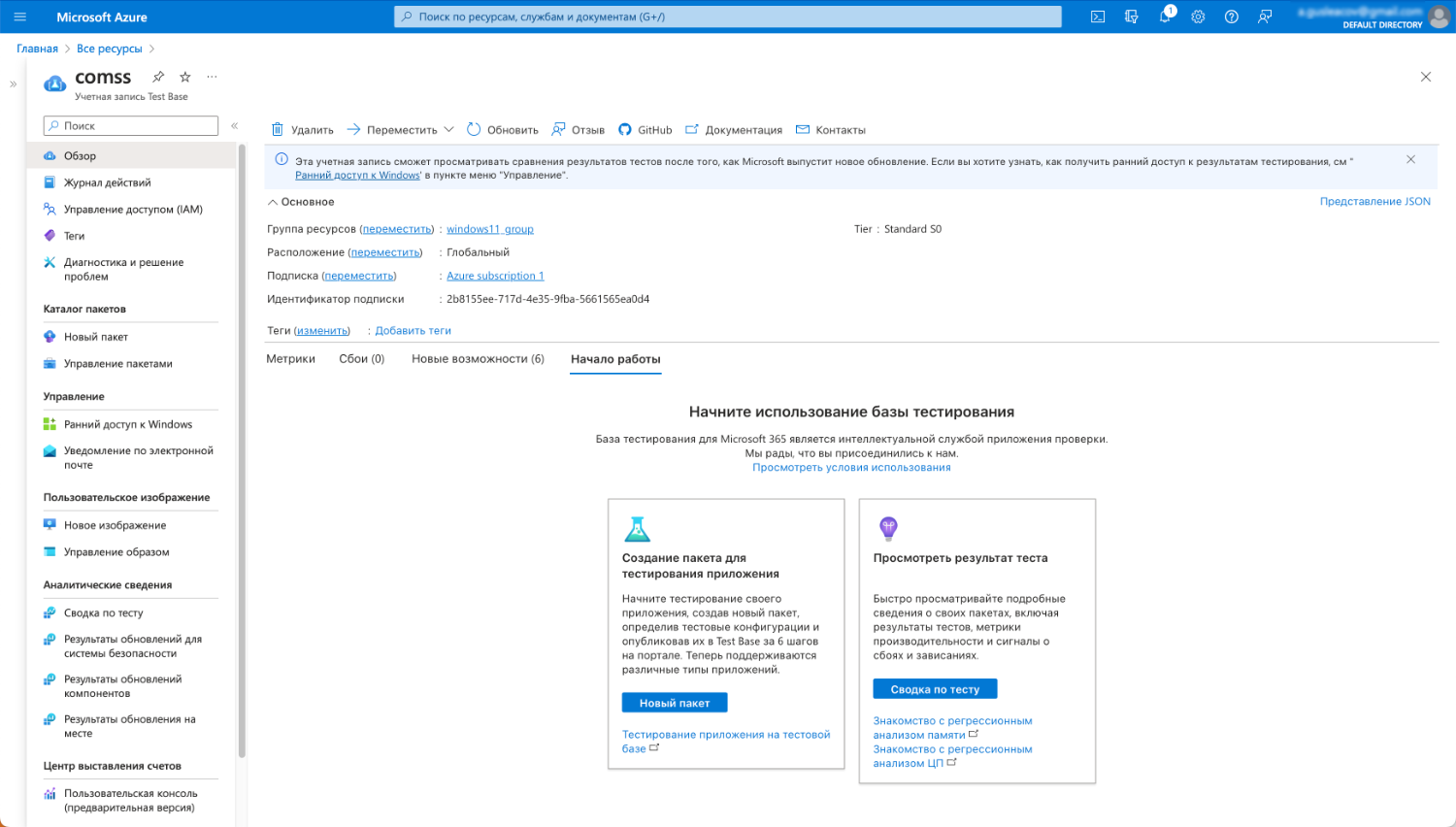Open Просмотреть условия использования link
The image size is (1456, 827).
851,468
